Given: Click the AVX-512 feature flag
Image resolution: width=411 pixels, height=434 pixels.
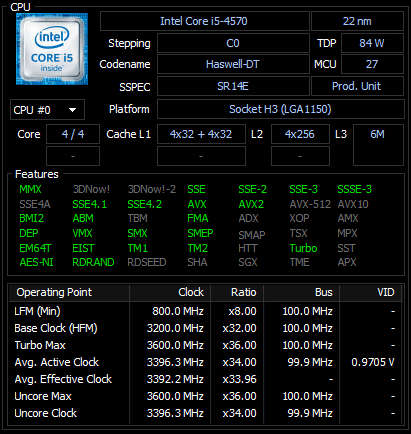Looking at the screenshot, I should tap(310, 204).
